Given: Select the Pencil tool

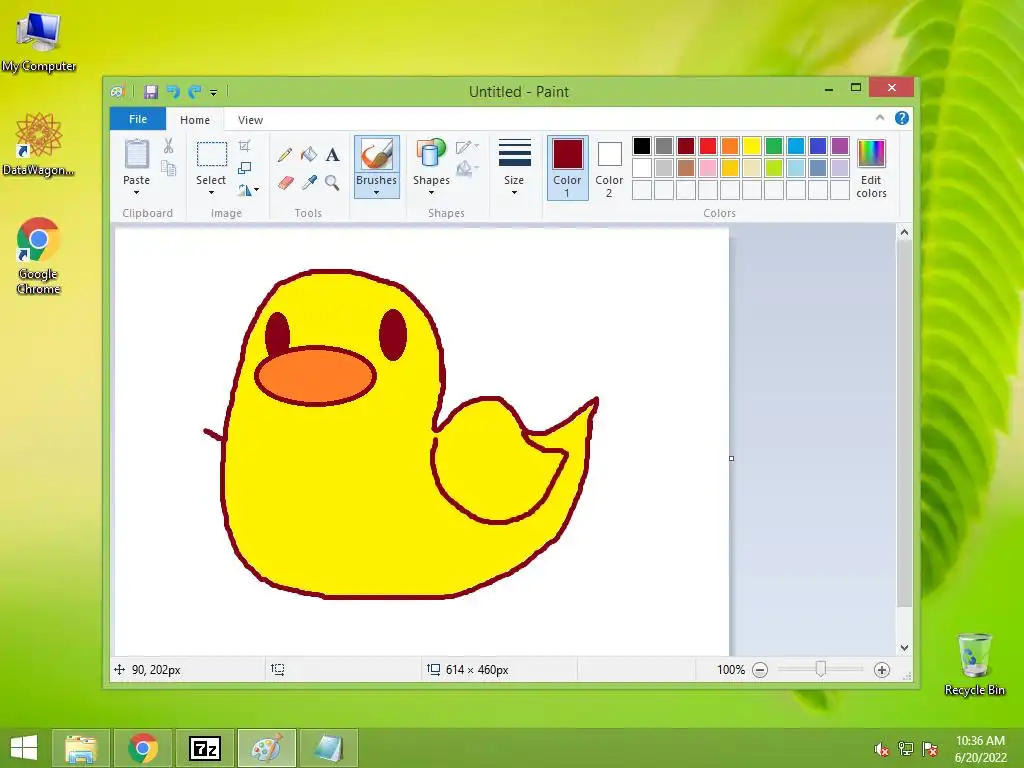Looking at the screenshot, I should (x=284, y=154).
